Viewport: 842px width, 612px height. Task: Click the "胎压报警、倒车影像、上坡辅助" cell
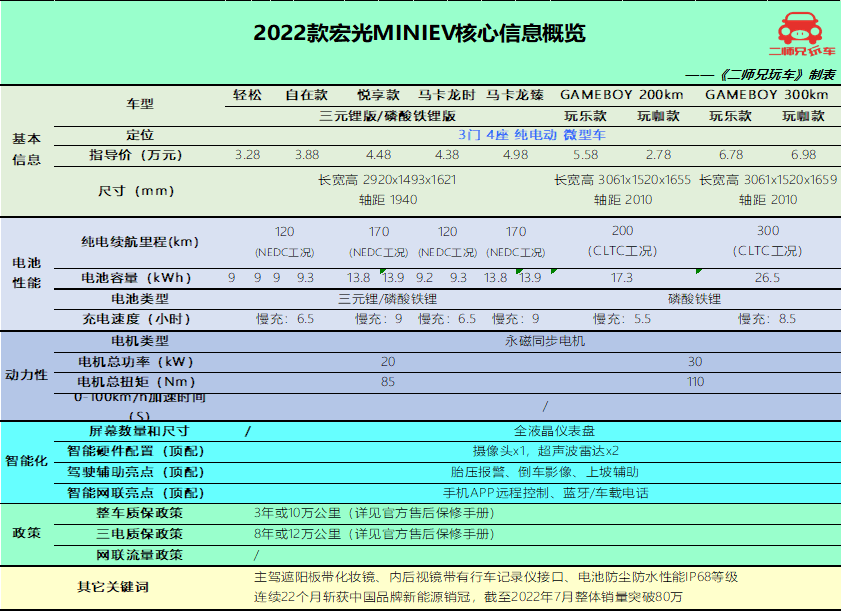(x=545, y=472)
